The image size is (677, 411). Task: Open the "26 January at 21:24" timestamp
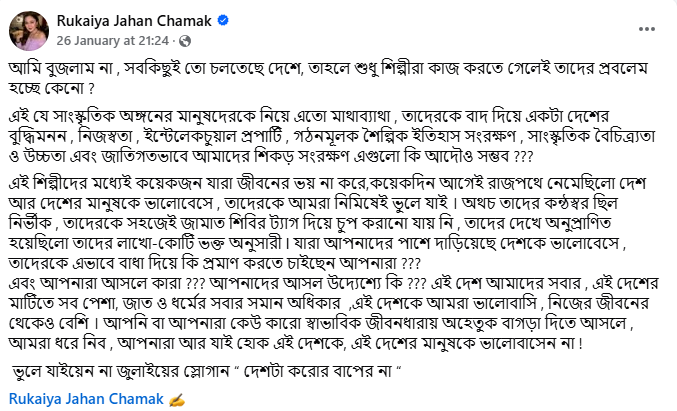tap(112, 41)
